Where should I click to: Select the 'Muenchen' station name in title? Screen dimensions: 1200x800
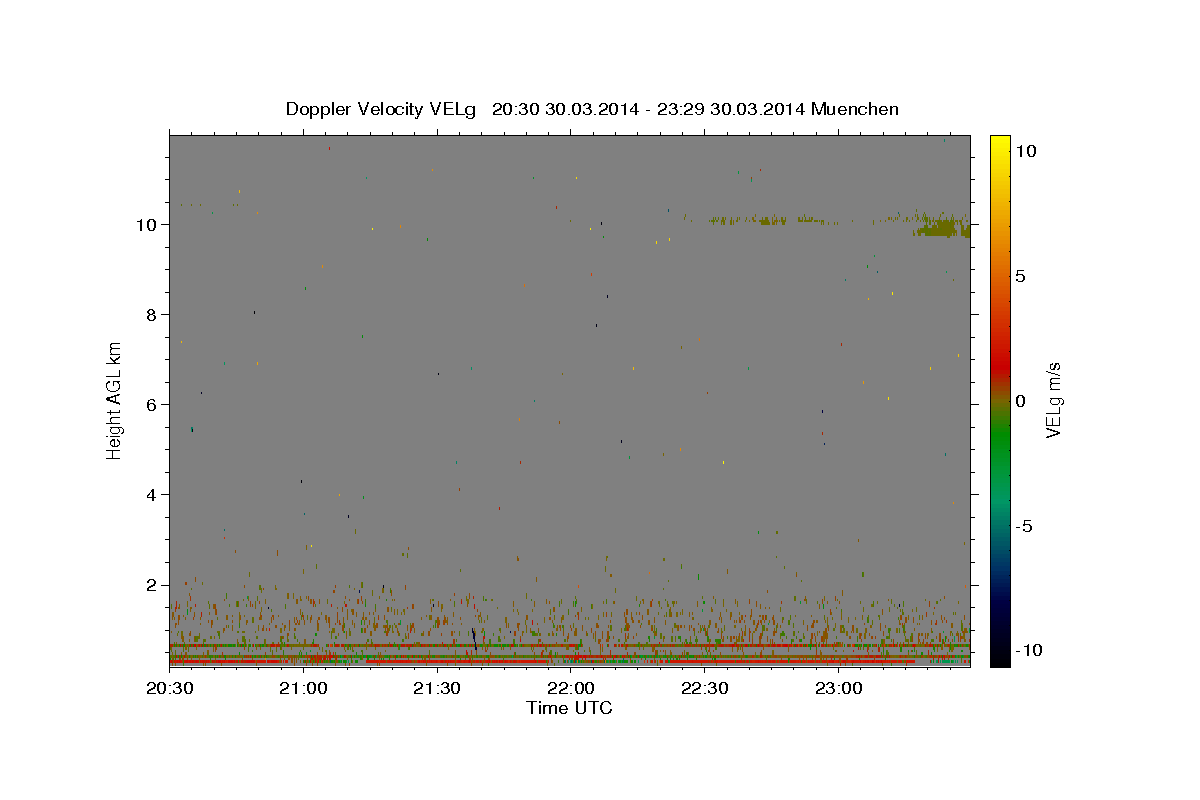[855, 109]
